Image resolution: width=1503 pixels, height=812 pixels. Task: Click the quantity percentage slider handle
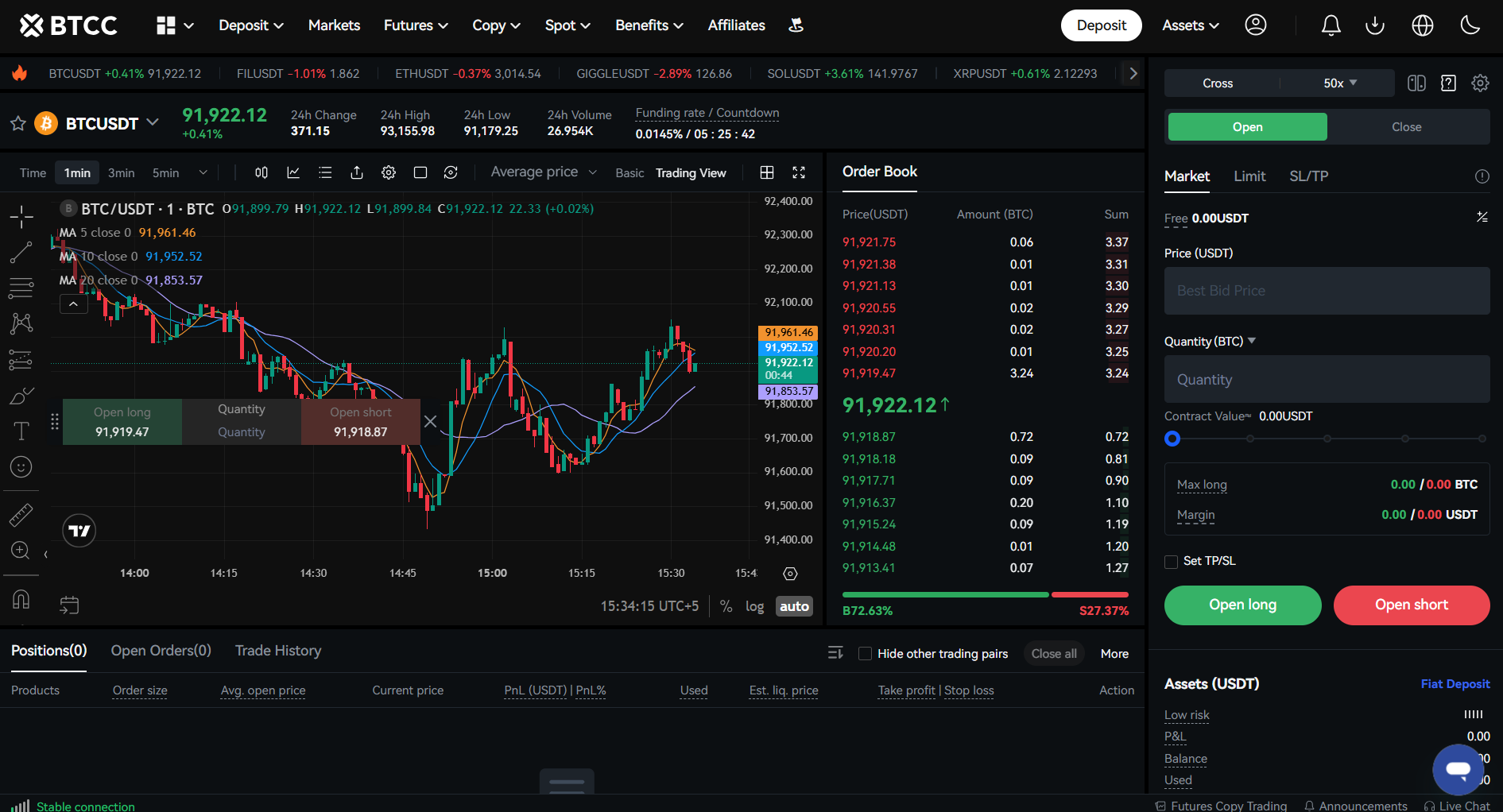(1172, 439)
